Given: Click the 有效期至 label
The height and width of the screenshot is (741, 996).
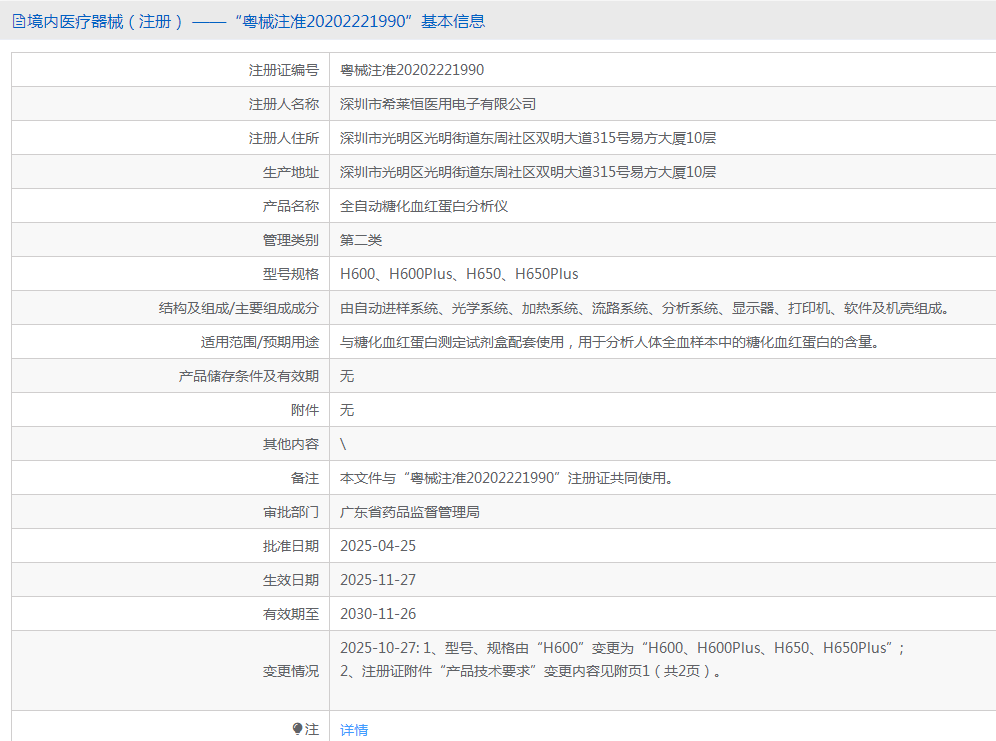Looking at the screenshot, I should pyautogui.click(x=290, y=614).
